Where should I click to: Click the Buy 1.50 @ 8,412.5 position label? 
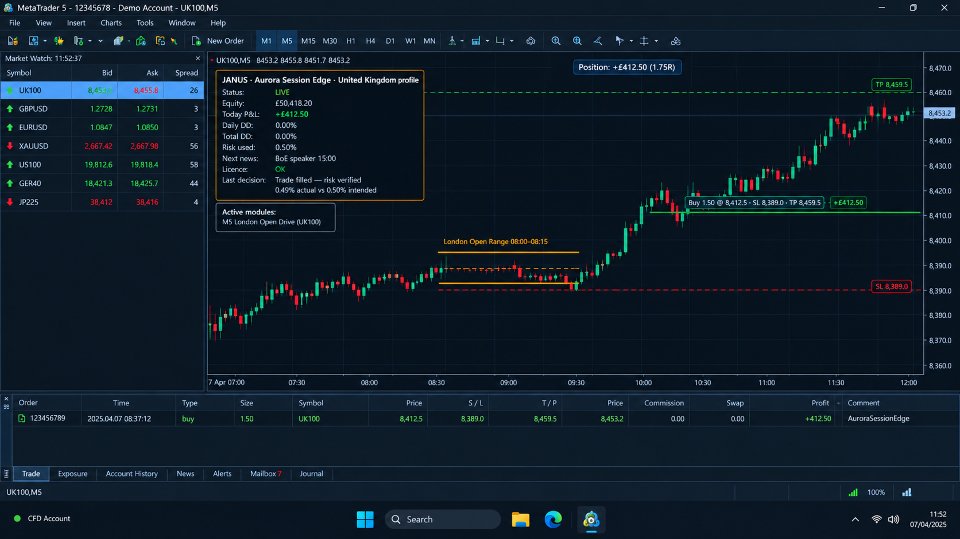[x=754, y=202]
